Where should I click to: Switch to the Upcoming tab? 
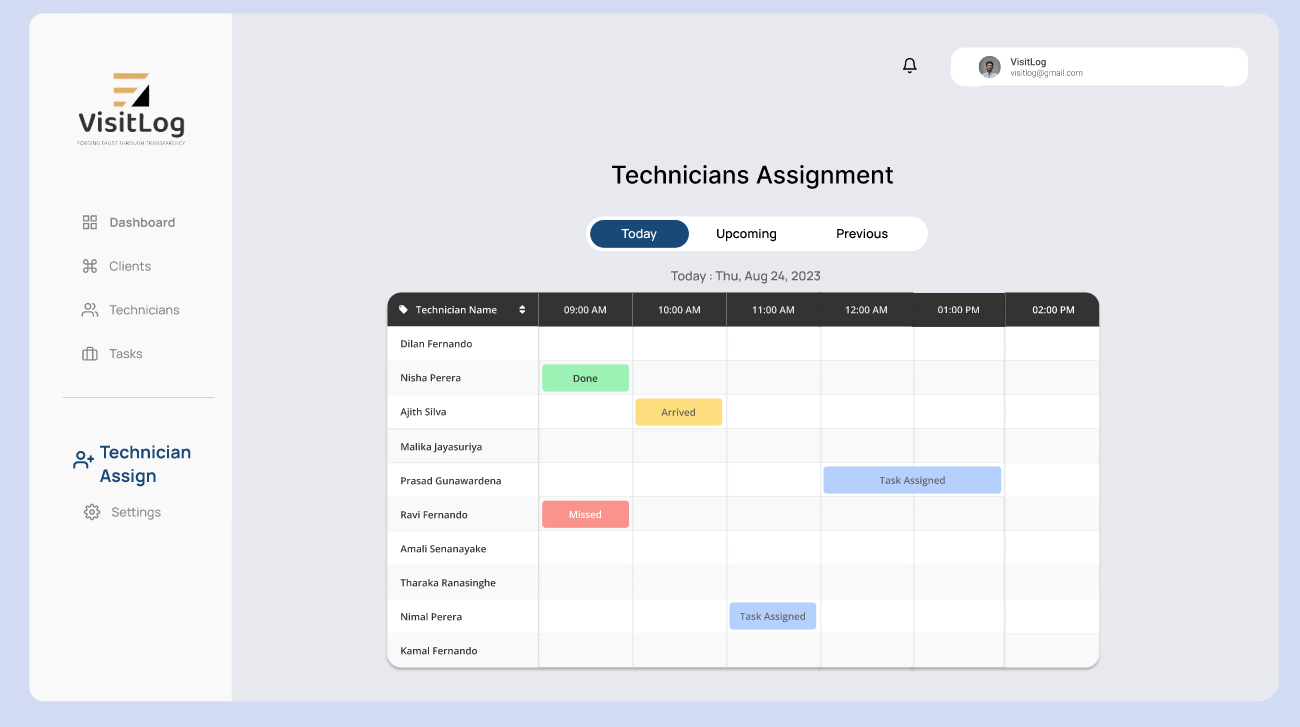[x=746, y=234]
